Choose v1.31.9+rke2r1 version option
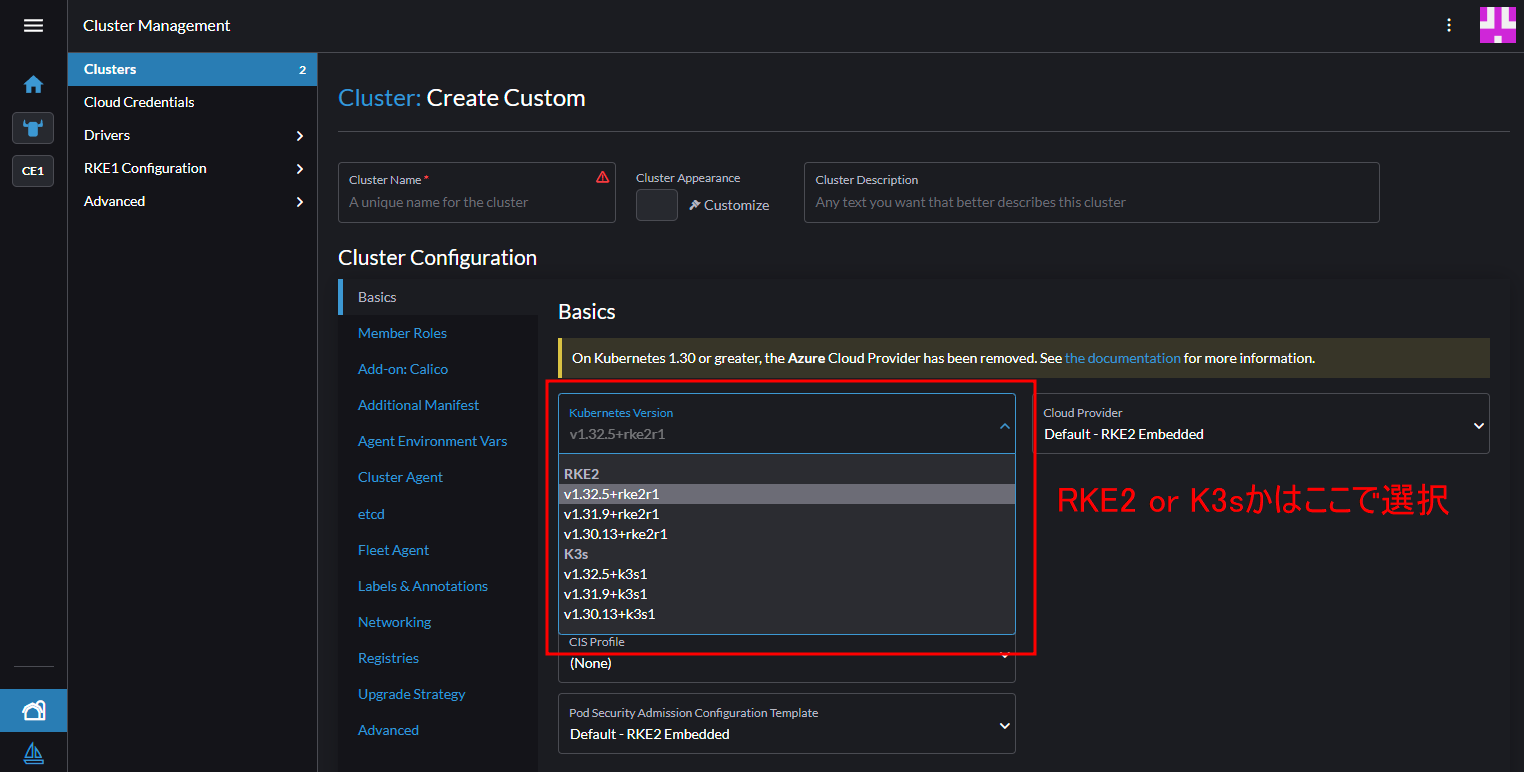 point(787,514)
